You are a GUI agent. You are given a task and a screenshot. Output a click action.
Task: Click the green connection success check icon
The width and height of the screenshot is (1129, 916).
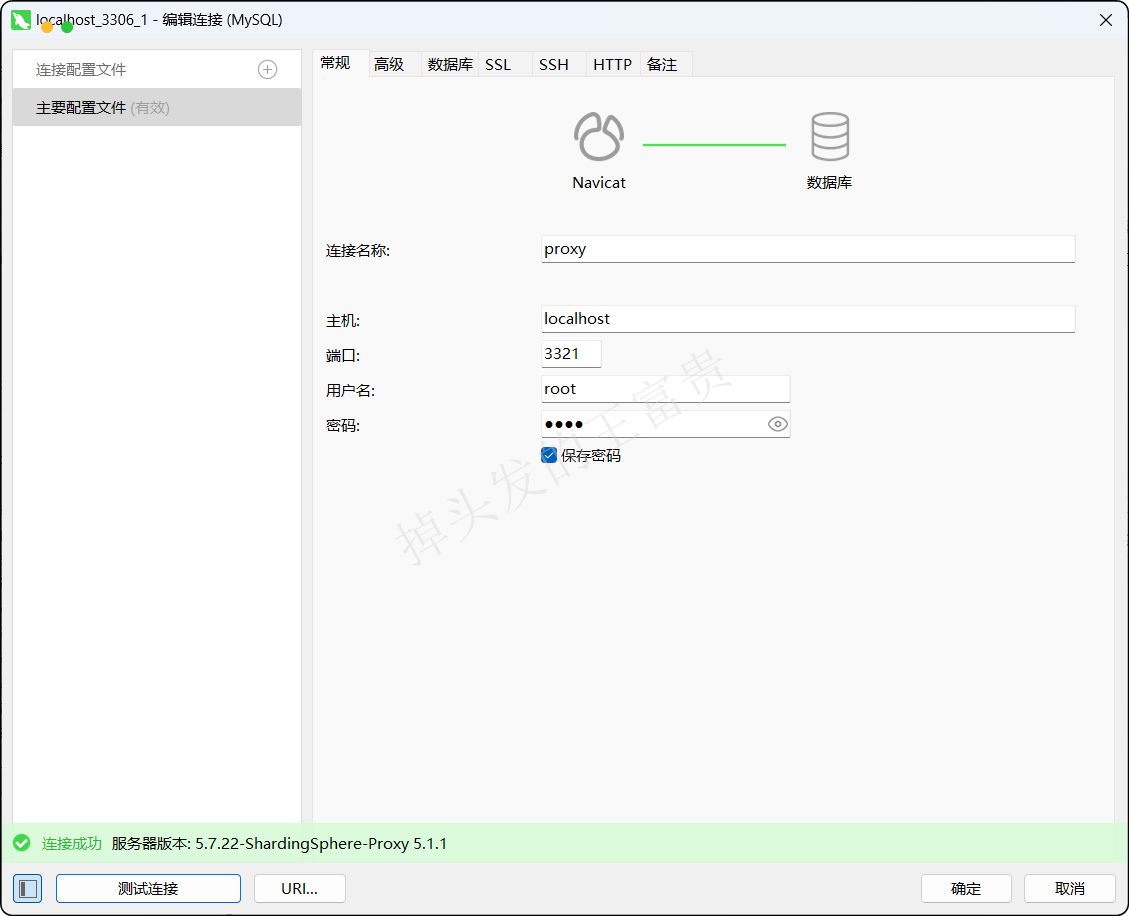pos(22,843)
